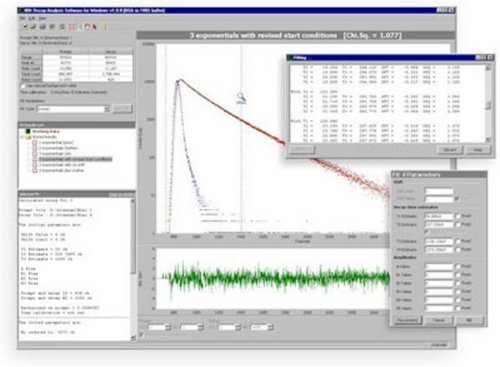Click the first Shift input field
Viewport: 500px width, 367px height.
[x=439, y=191]
